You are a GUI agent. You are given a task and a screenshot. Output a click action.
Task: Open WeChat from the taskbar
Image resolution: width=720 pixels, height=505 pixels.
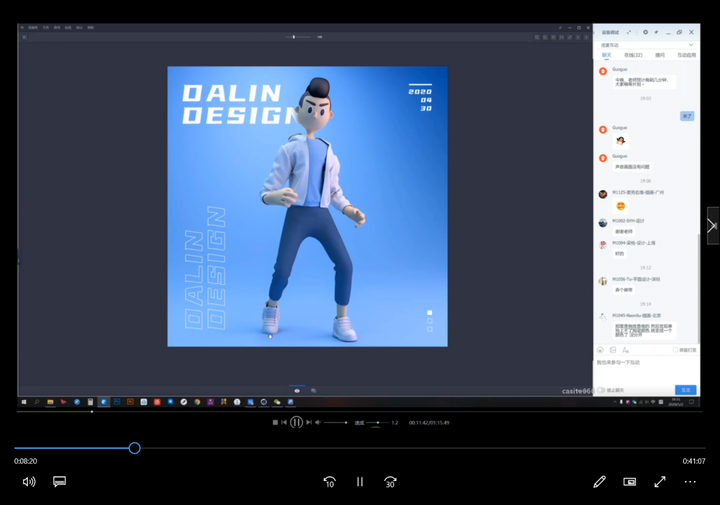[277, 402]
